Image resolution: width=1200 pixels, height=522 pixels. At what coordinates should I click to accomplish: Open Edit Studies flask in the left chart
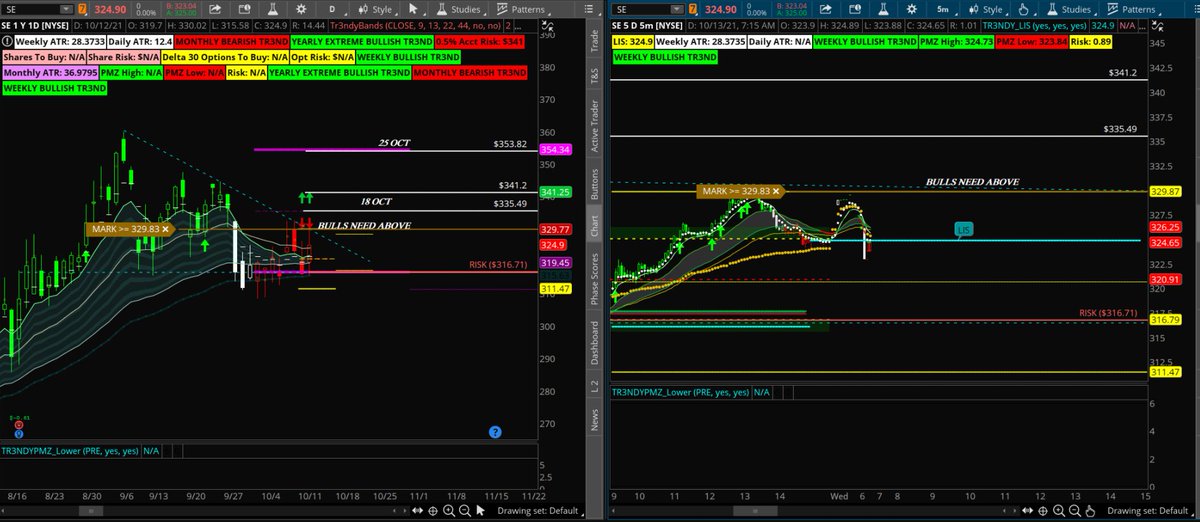click(272, 9)
